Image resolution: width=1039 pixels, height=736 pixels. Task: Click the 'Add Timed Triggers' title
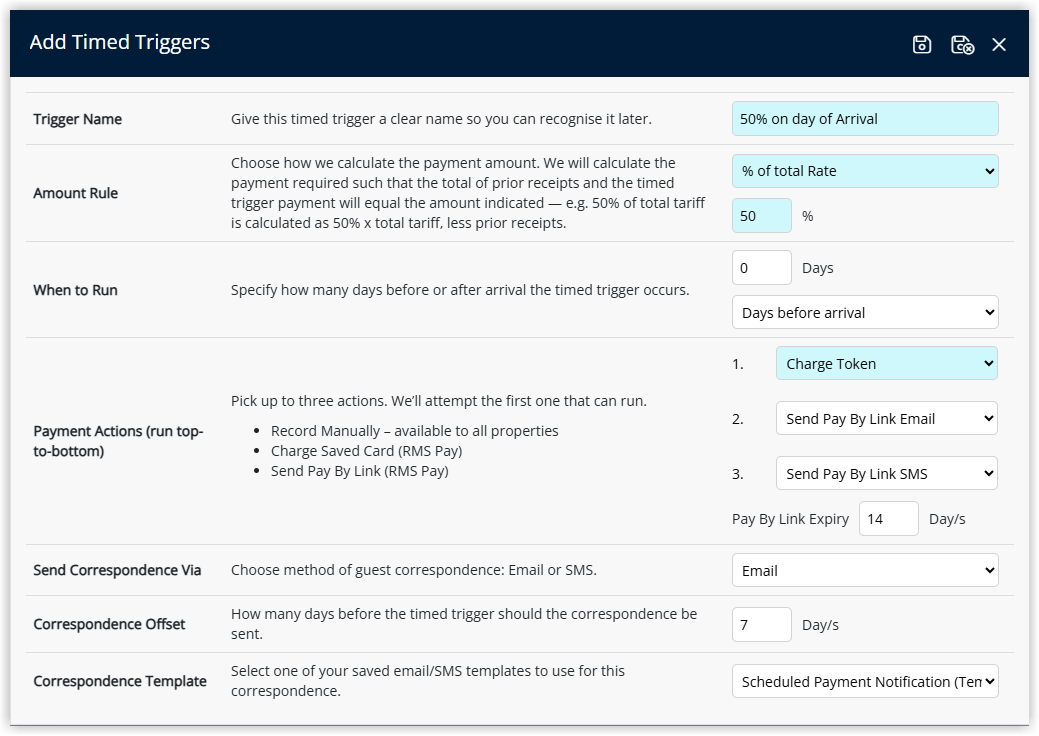point(120,42)
